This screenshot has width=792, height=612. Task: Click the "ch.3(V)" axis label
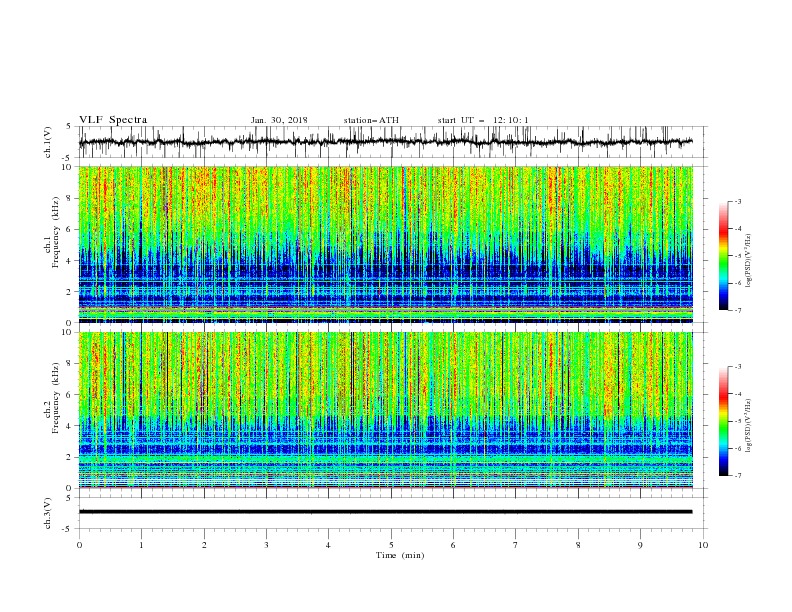(x=48, y=513)
